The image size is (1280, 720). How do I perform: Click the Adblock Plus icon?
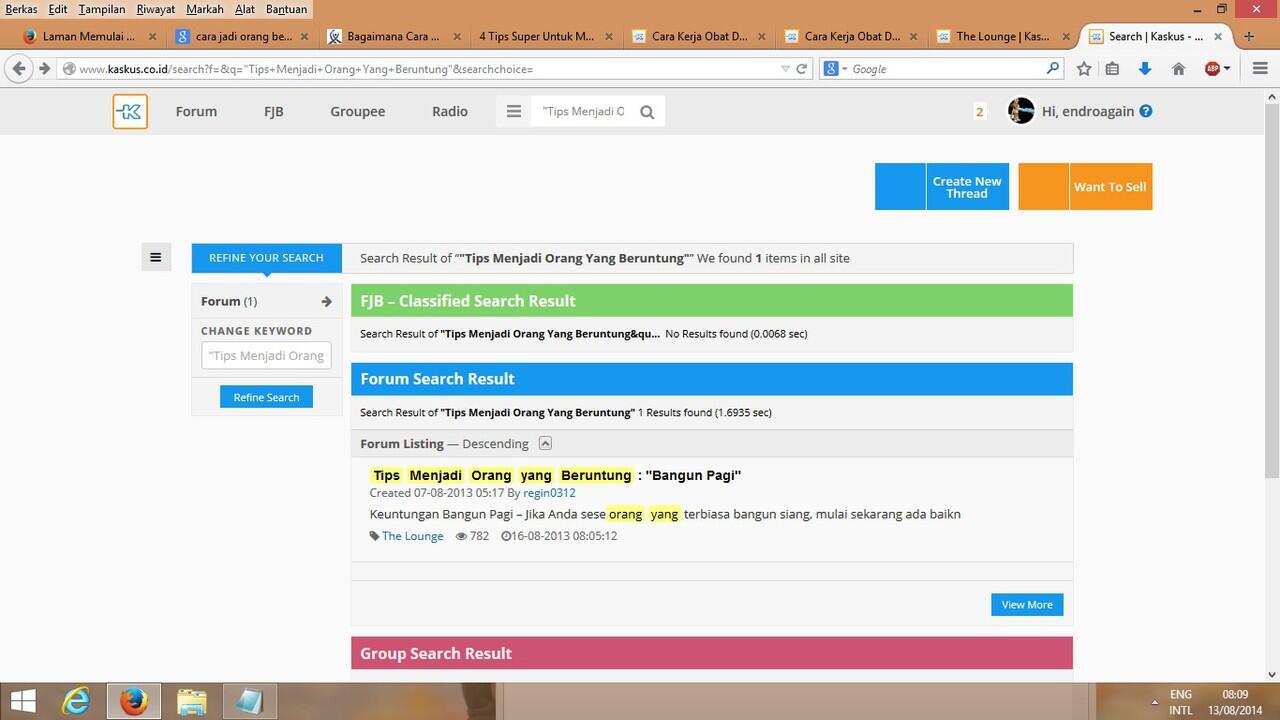pyautogui.click(x=1212, y=69)
